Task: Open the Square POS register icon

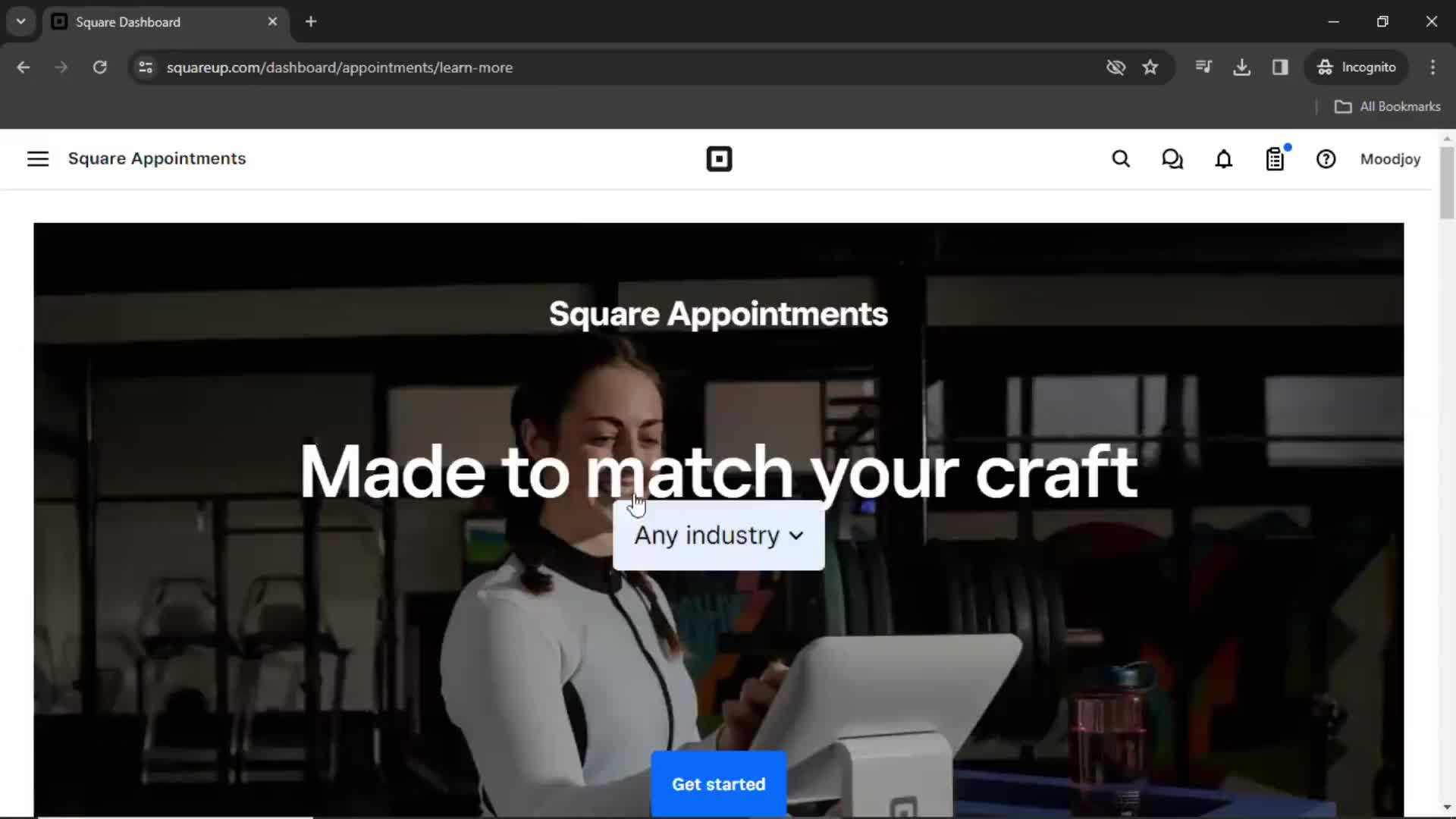Action: pos(1275,159)
